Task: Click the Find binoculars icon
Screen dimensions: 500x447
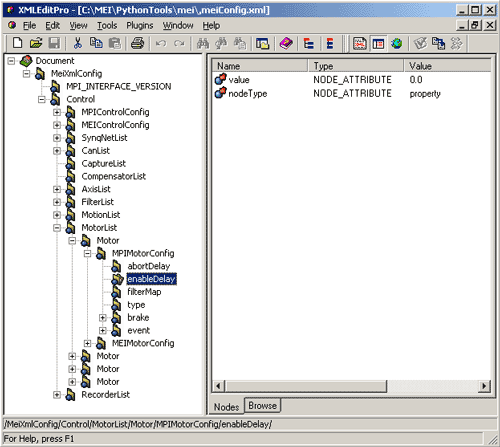Action: (203, 43)
